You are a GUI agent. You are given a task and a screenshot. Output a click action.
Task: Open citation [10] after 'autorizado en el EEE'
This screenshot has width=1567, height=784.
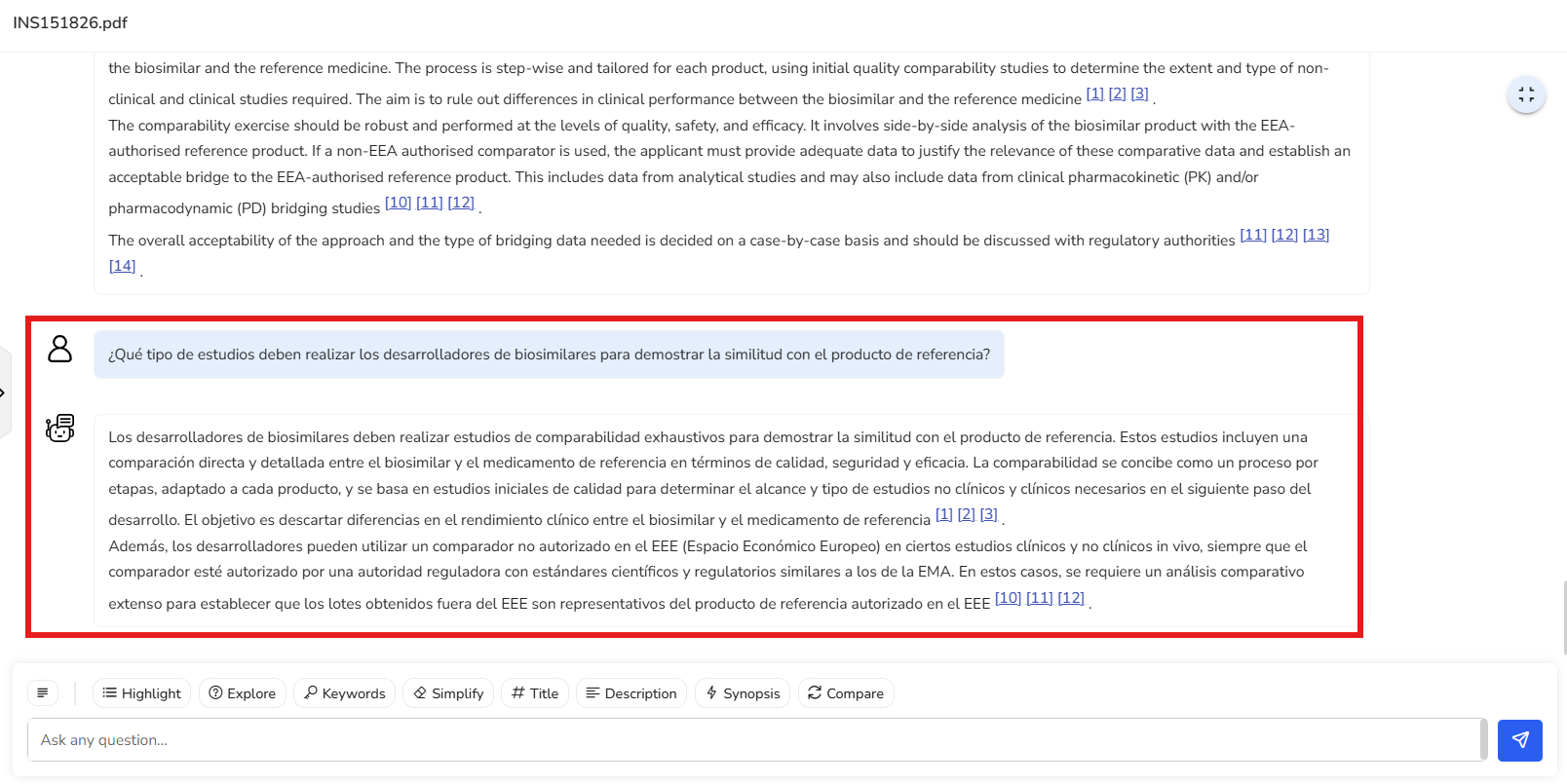pyautogui.click(x=1008, y=598)
